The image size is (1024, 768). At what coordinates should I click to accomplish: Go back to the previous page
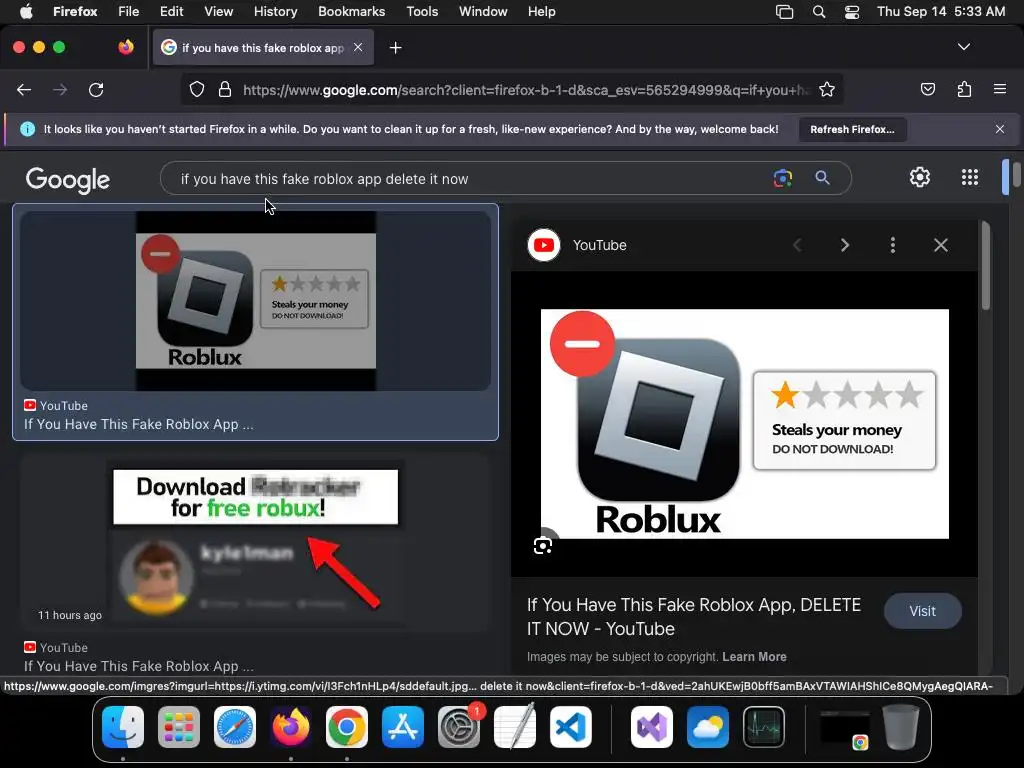24,89
